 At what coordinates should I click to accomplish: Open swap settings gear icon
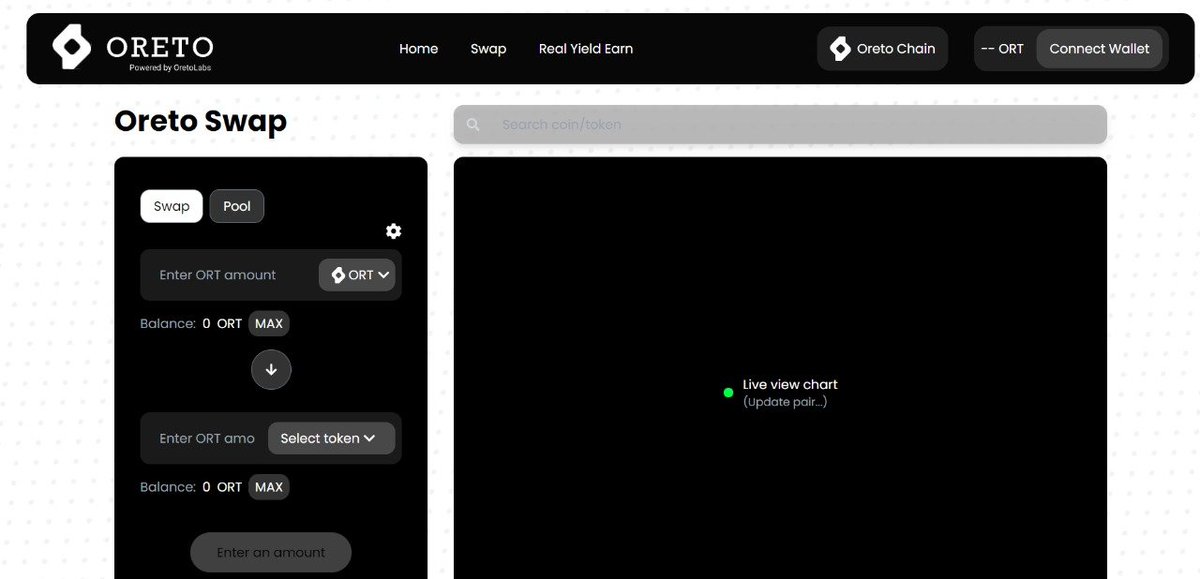(x=393, y=231)
